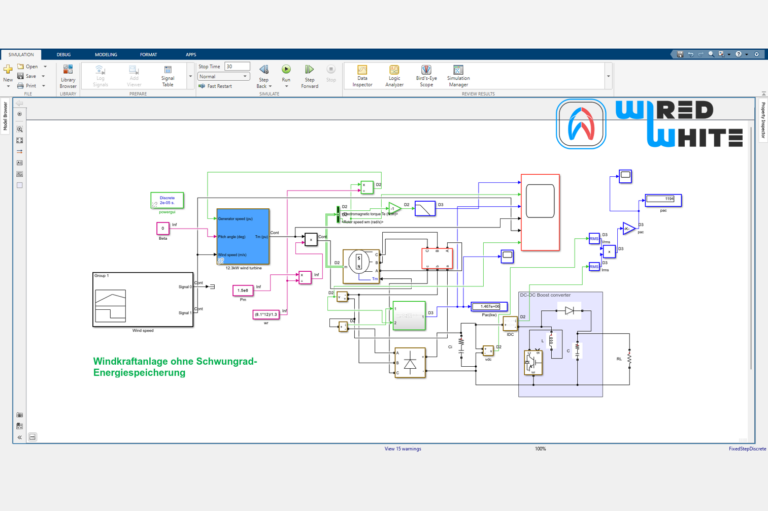Switch to the Modeling tab

click(106, 54)
